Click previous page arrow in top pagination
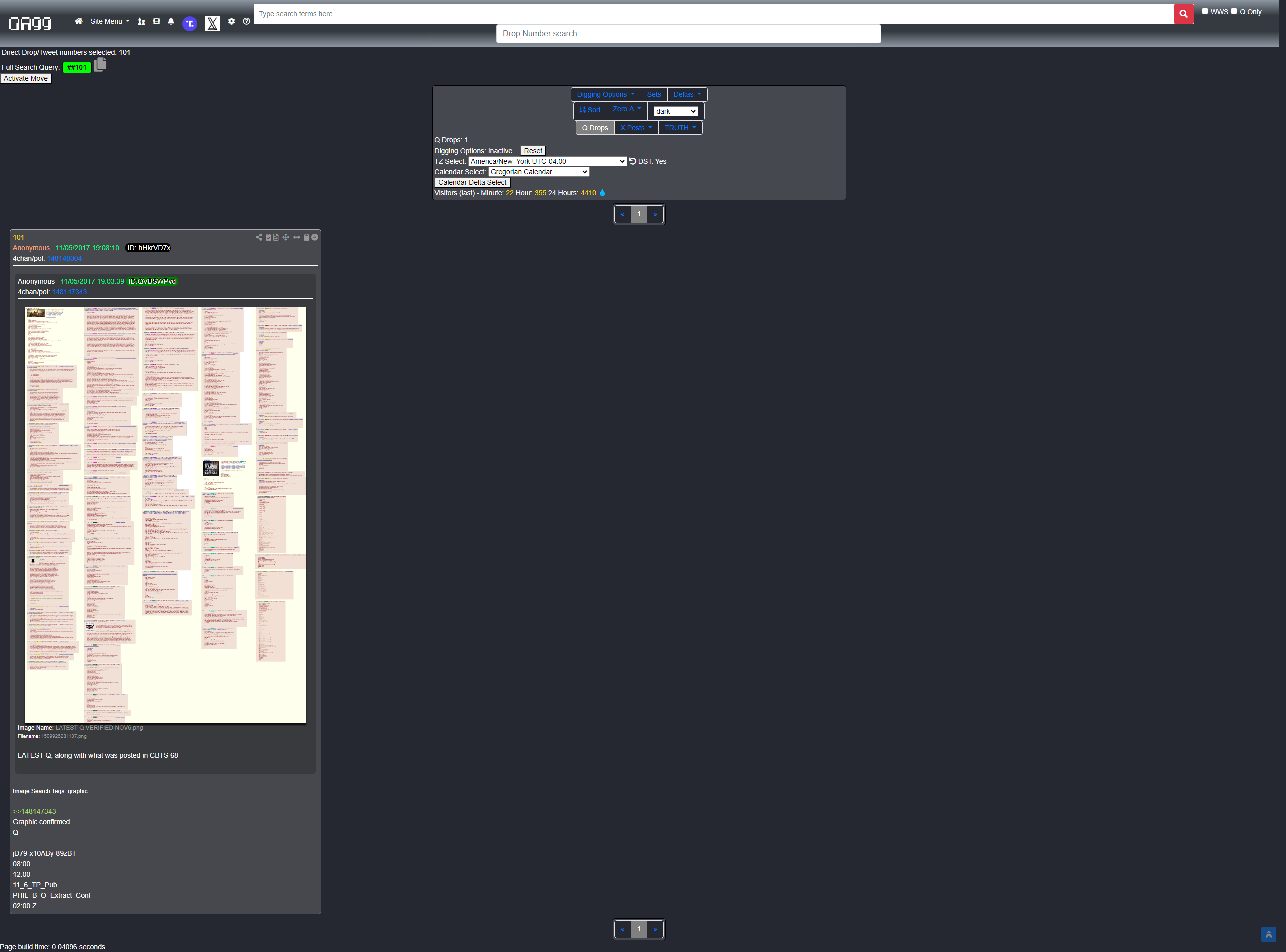Image resolution: width=1286 pixels, height=952 pixels. pyautogui.click(x=622, y=214)
